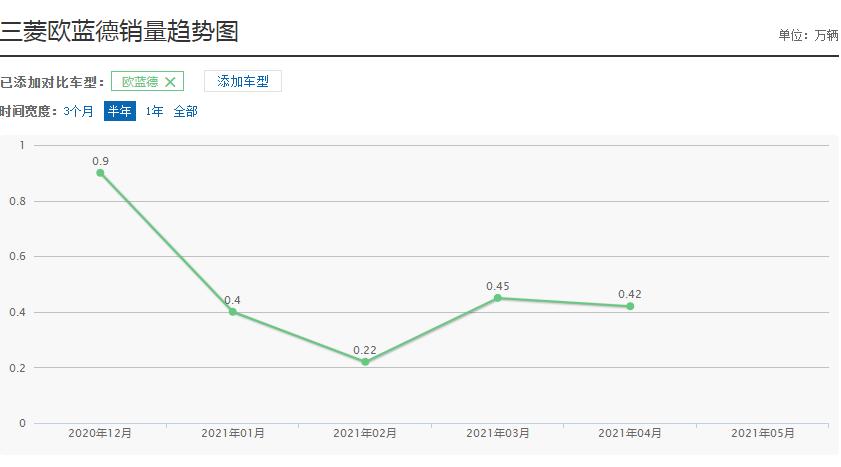Click the 欧蓝德 model tag text
This screenshot has height=467, width=841.
(140, 81)
